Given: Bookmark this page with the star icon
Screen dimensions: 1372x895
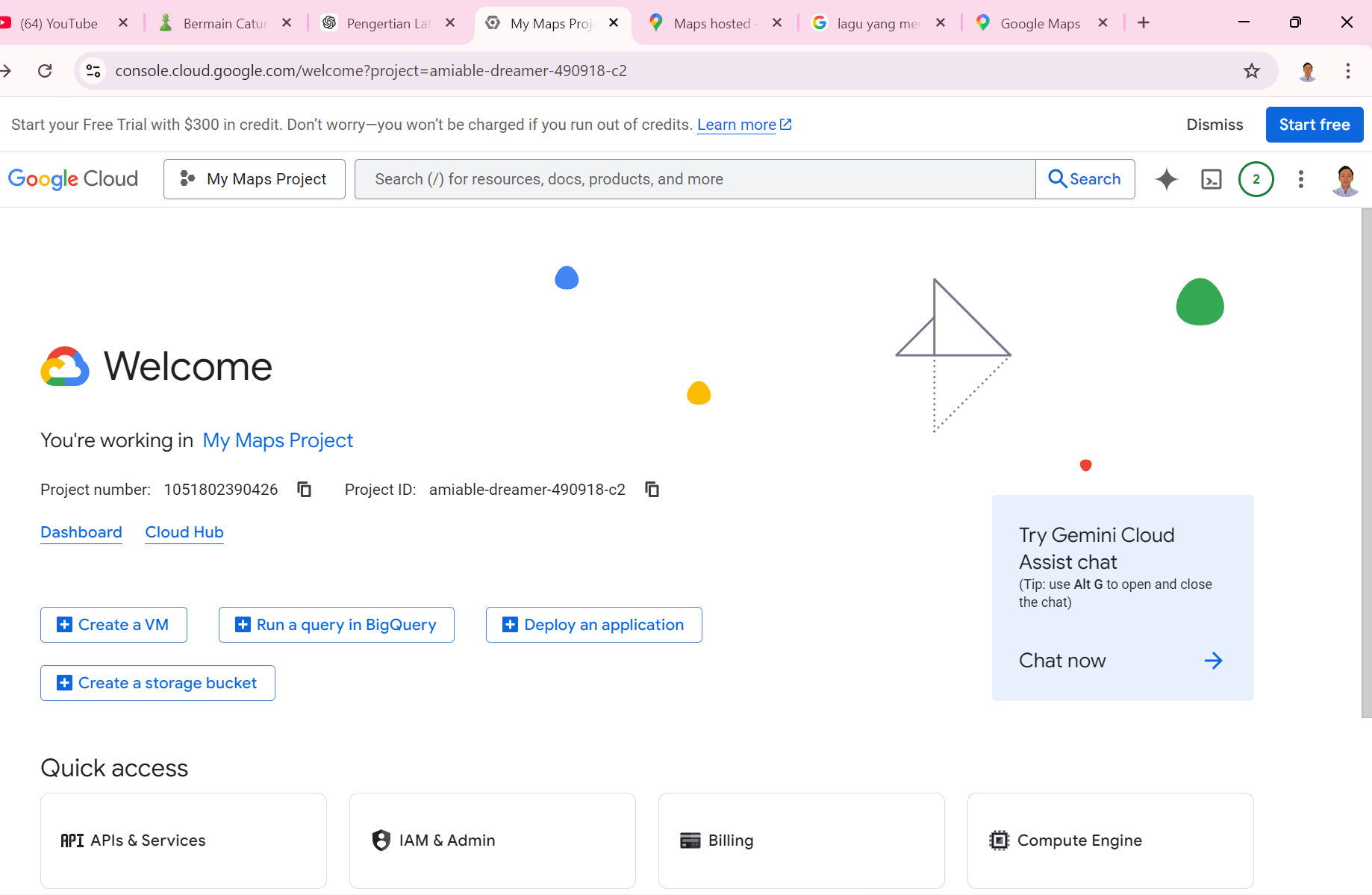Looking at the screenshot, I should [x=1252, y=71].
